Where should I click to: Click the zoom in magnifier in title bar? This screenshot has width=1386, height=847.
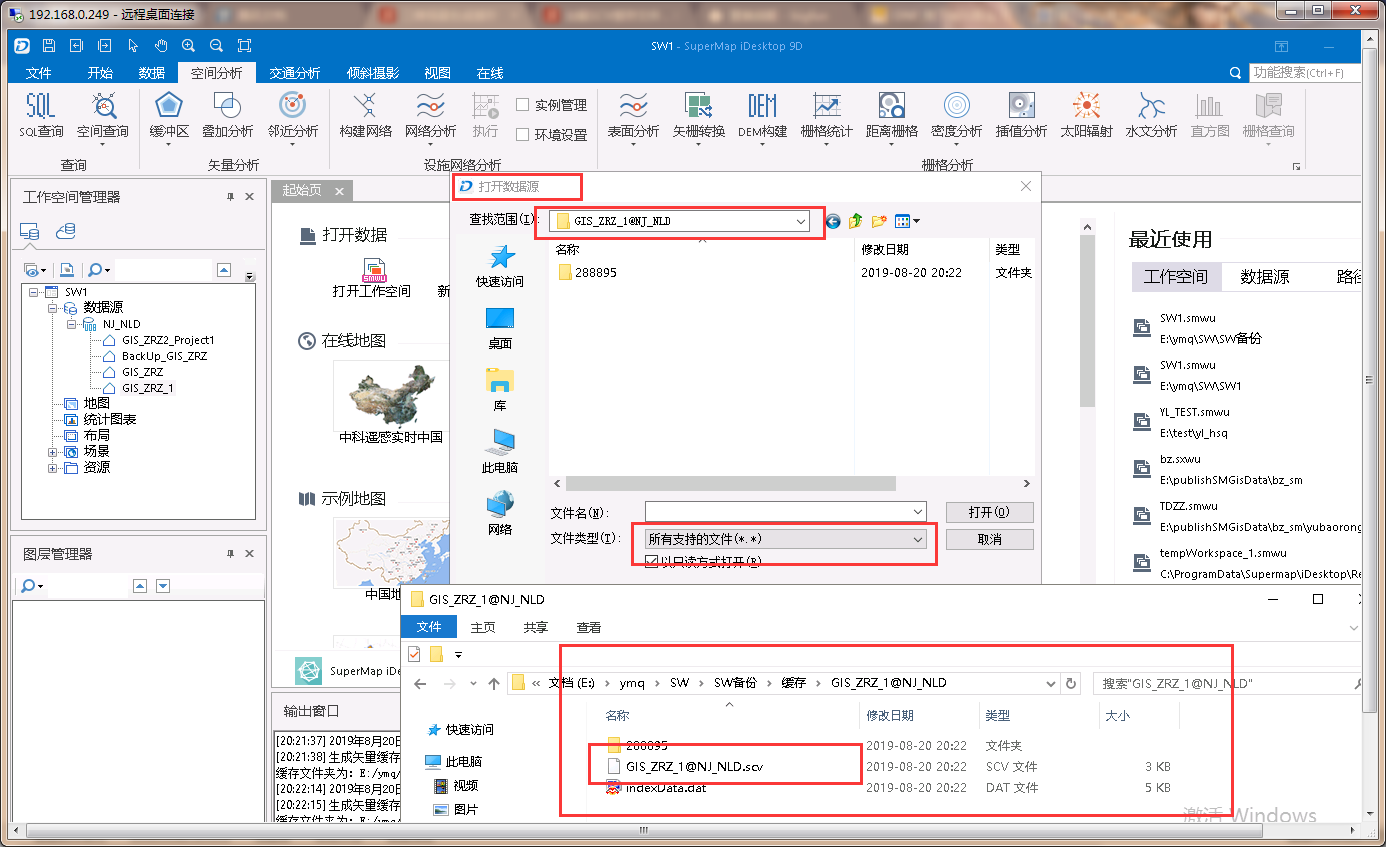[x=188, y=46]
